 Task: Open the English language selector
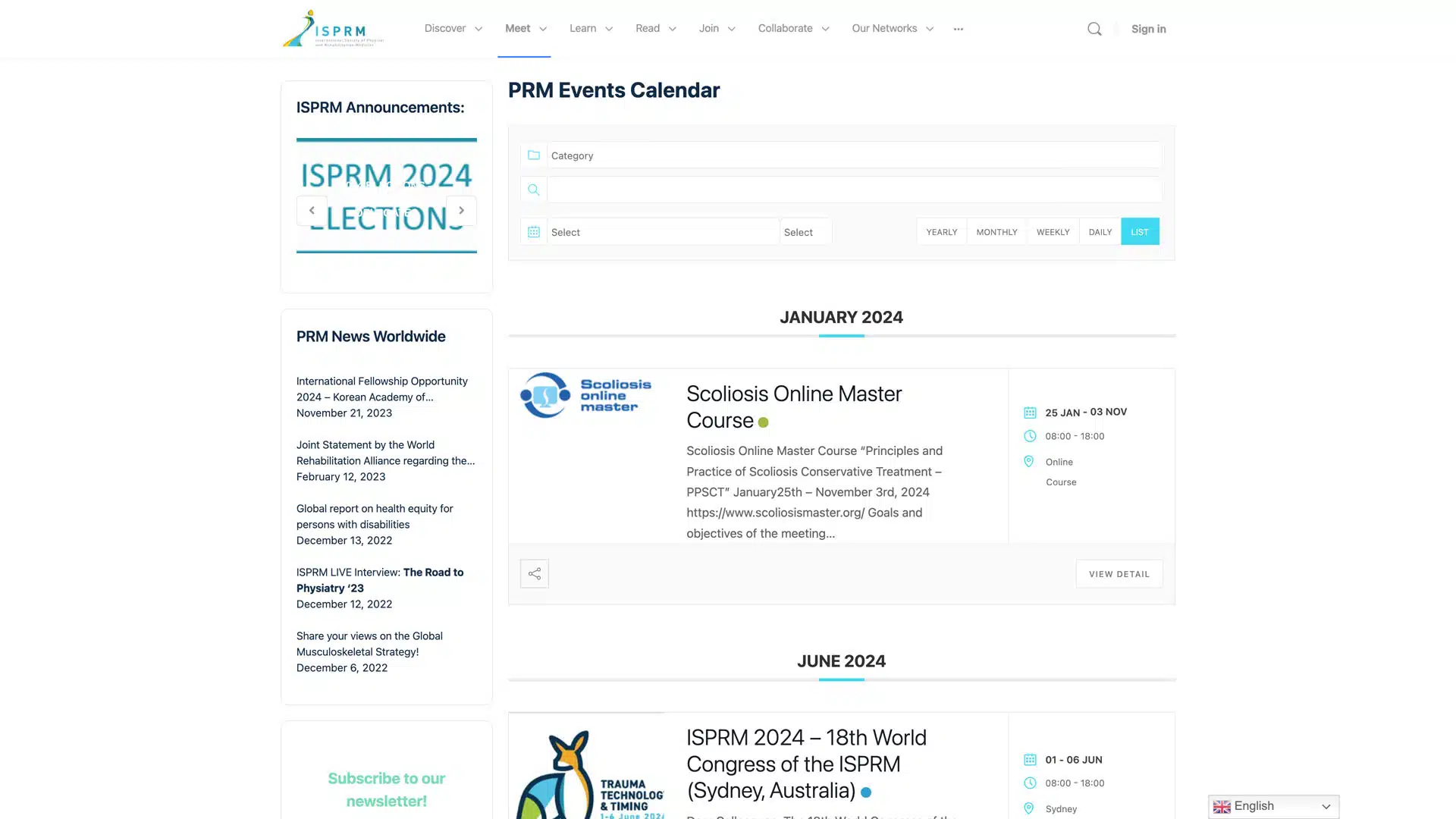(1273, 807)
